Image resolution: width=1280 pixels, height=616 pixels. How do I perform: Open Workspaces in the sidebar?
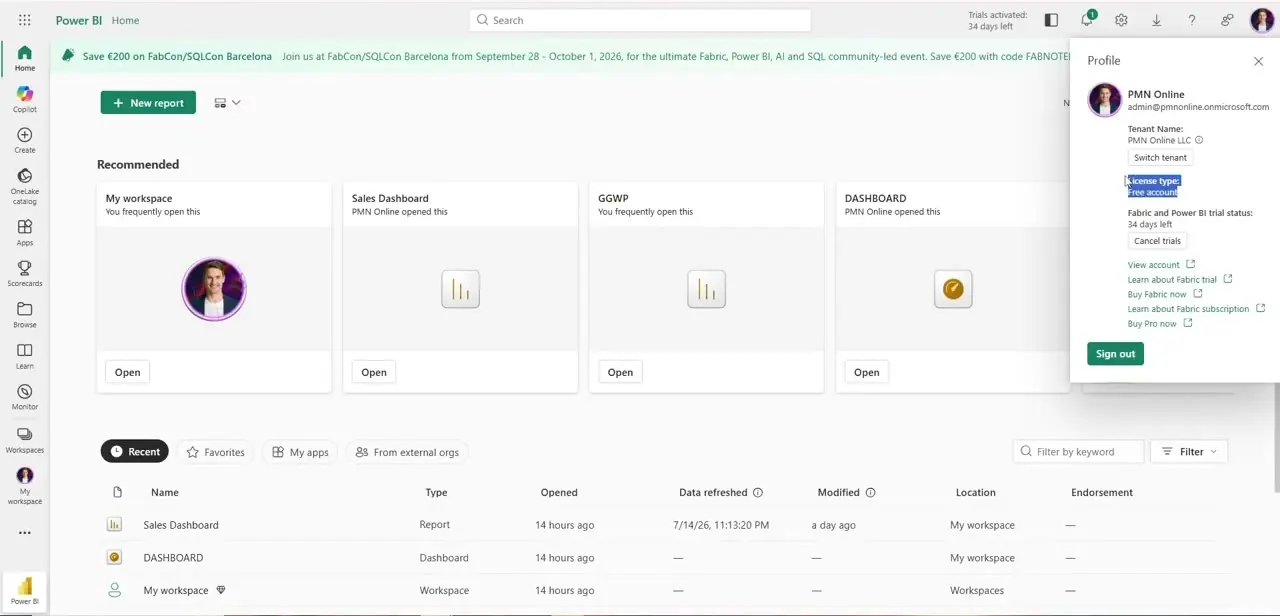pyautogui.click(x=24, y=440)
